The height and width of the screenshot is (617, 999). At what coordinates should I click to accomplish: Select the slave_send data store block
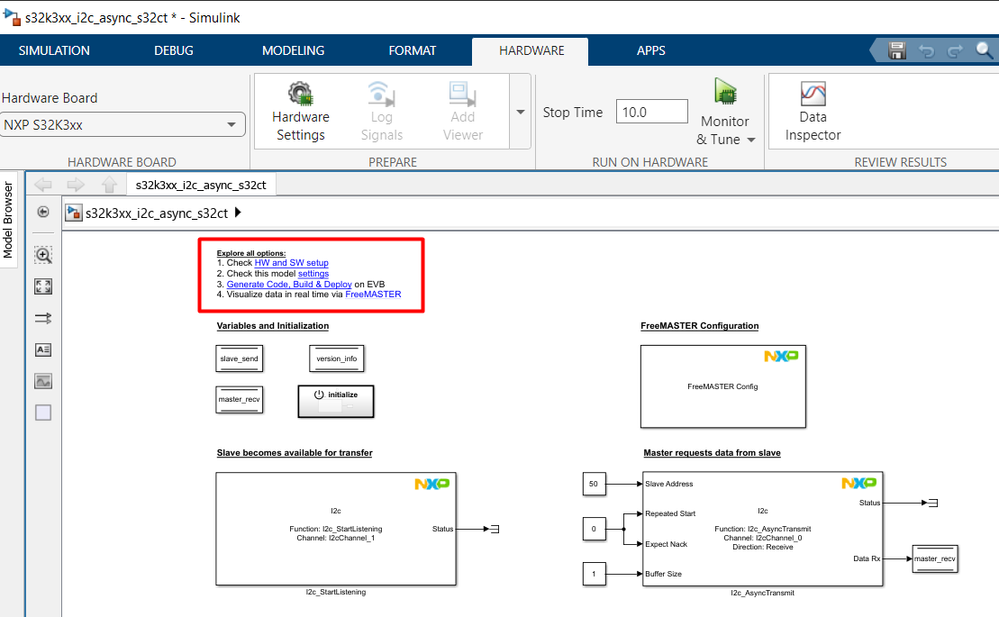coord(239,358)
